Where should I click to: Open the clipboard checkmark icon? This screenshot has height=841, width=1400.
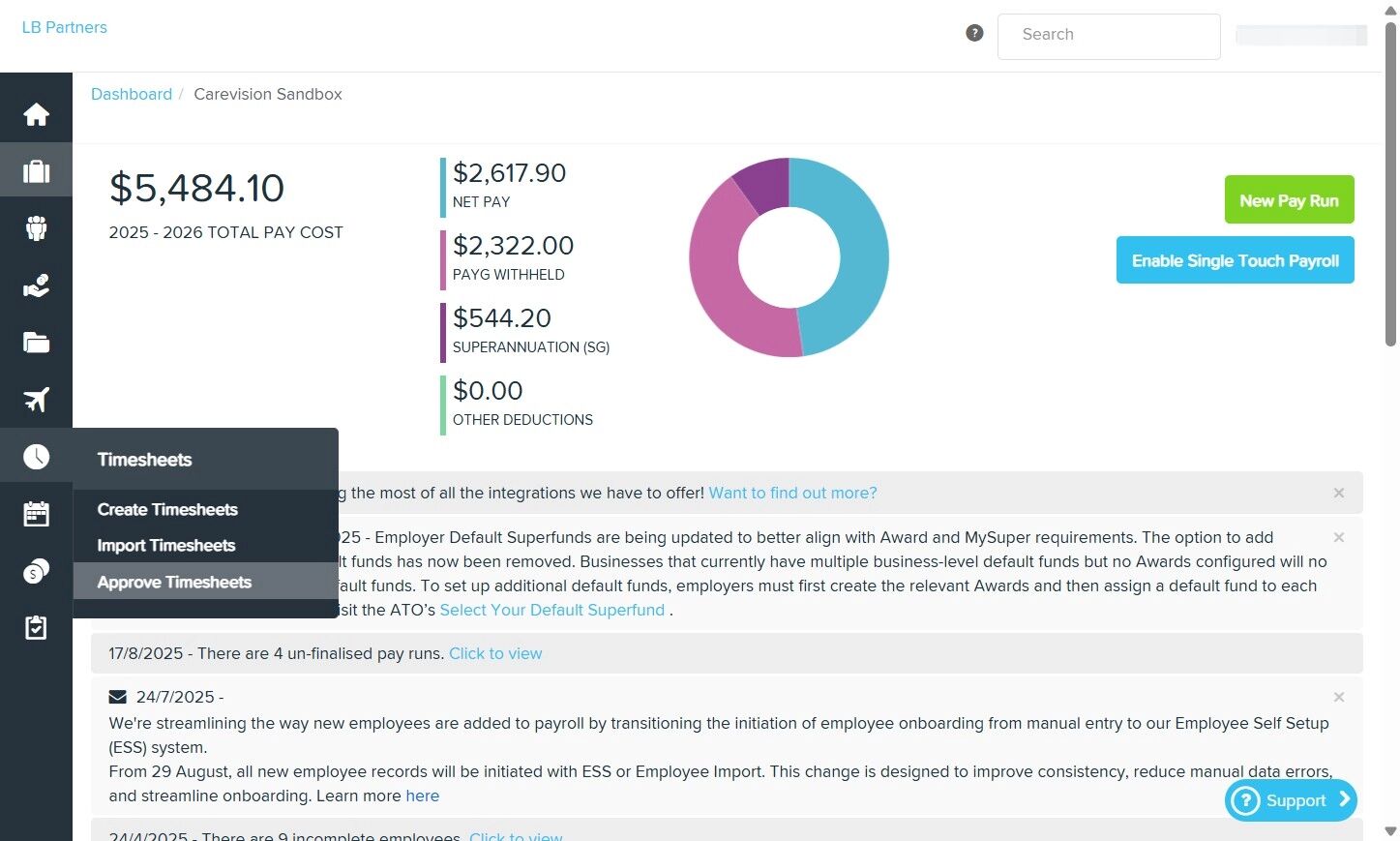36,628
